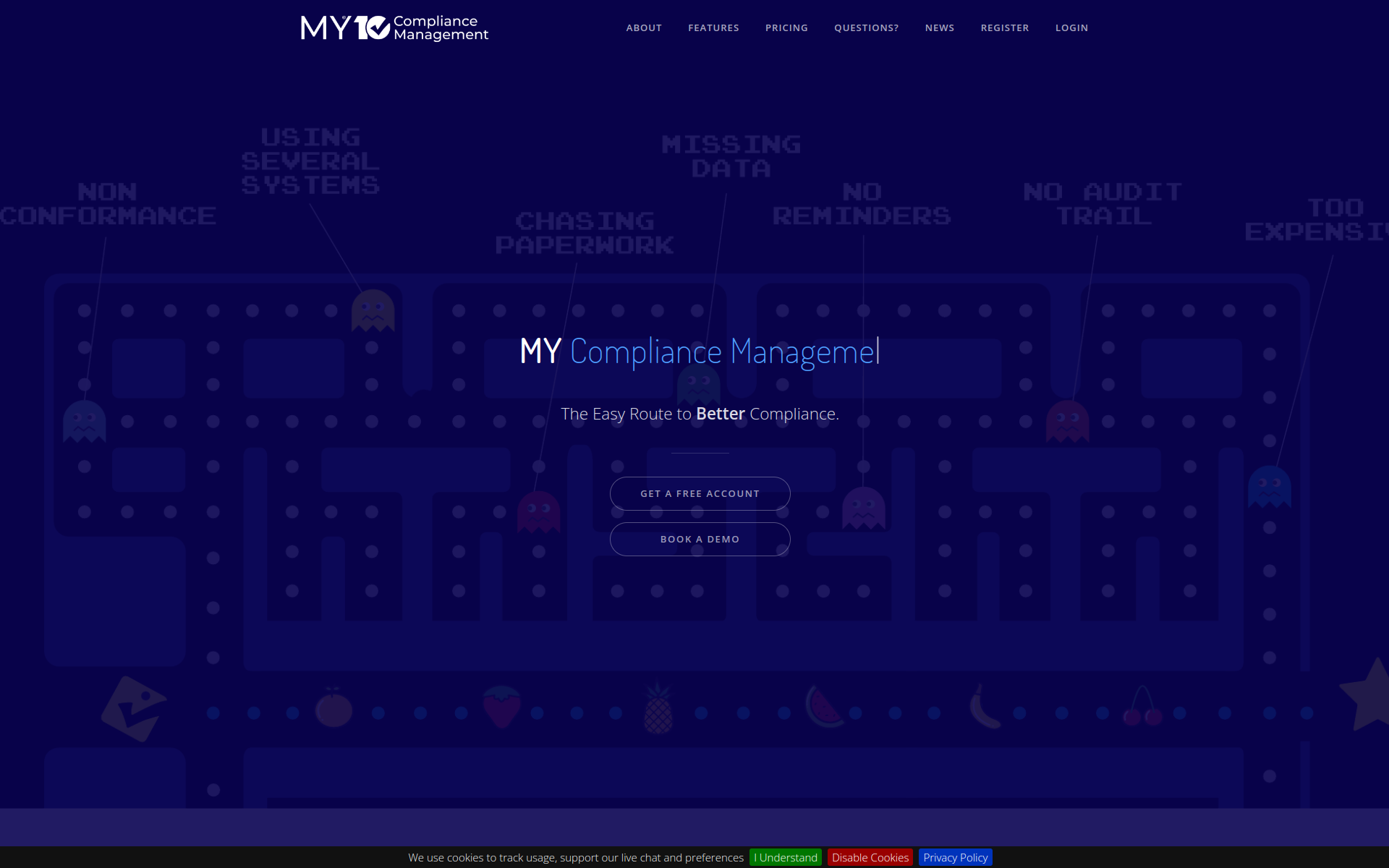This screenshot has width=1389, height=868.
Task: Click the ghost under Non Conformance
Action: 85,422
